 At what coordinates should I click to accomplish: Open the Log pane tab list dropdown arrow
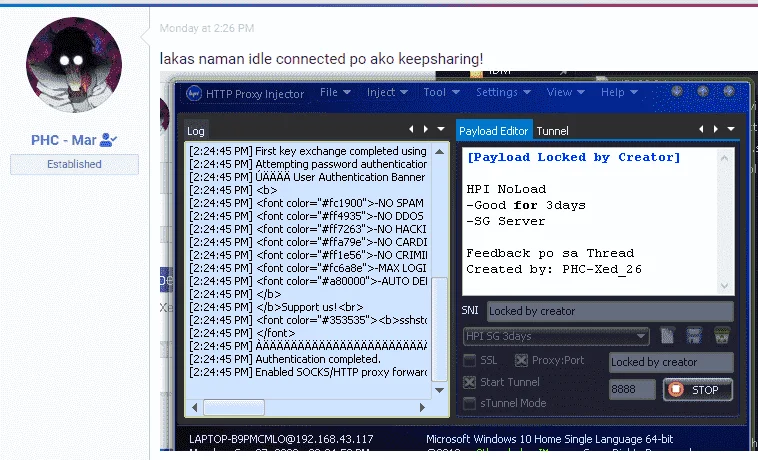(441, 129)
